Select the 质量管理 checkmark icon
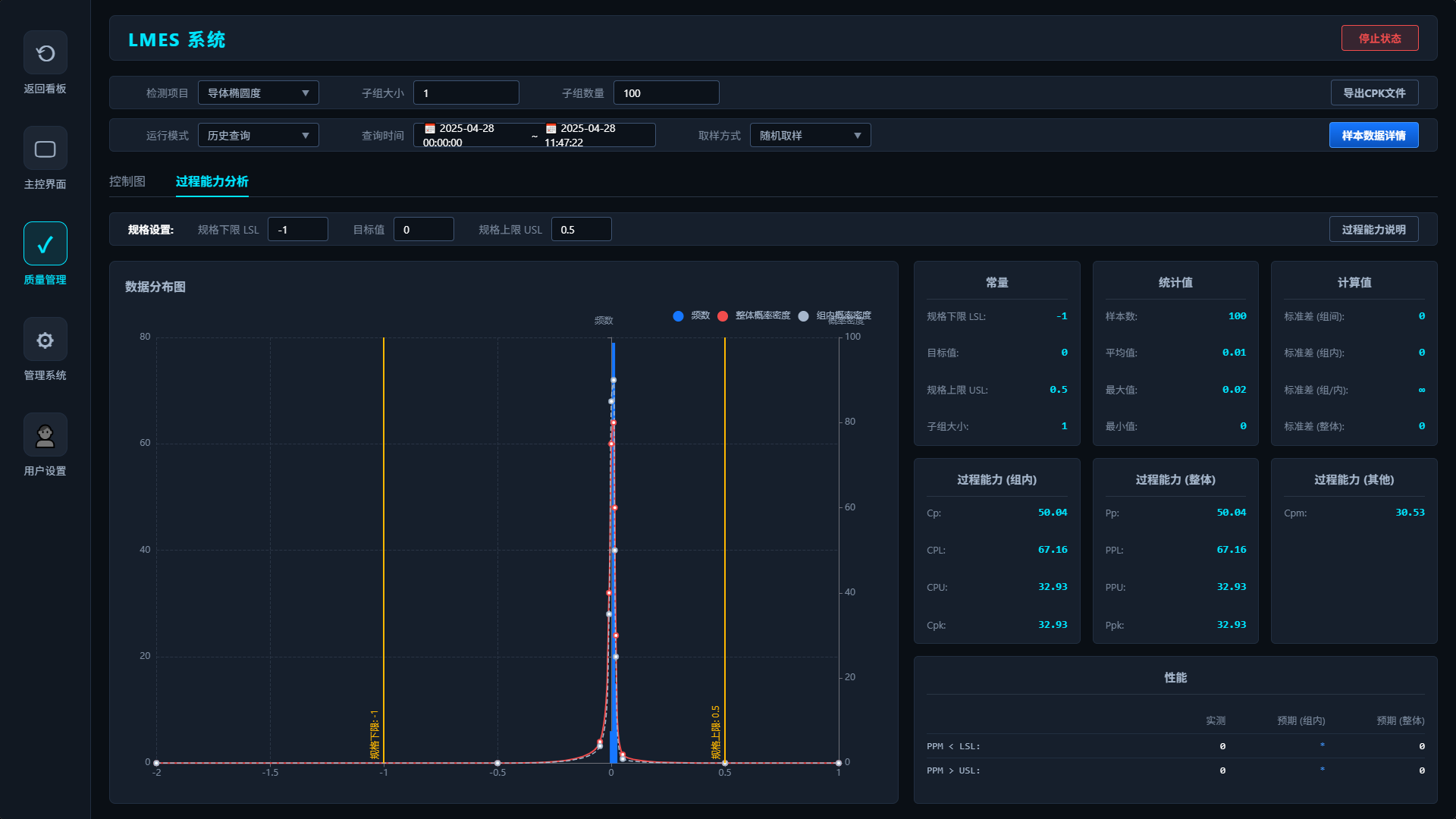 pyautogui.click(x=45, y=244)
